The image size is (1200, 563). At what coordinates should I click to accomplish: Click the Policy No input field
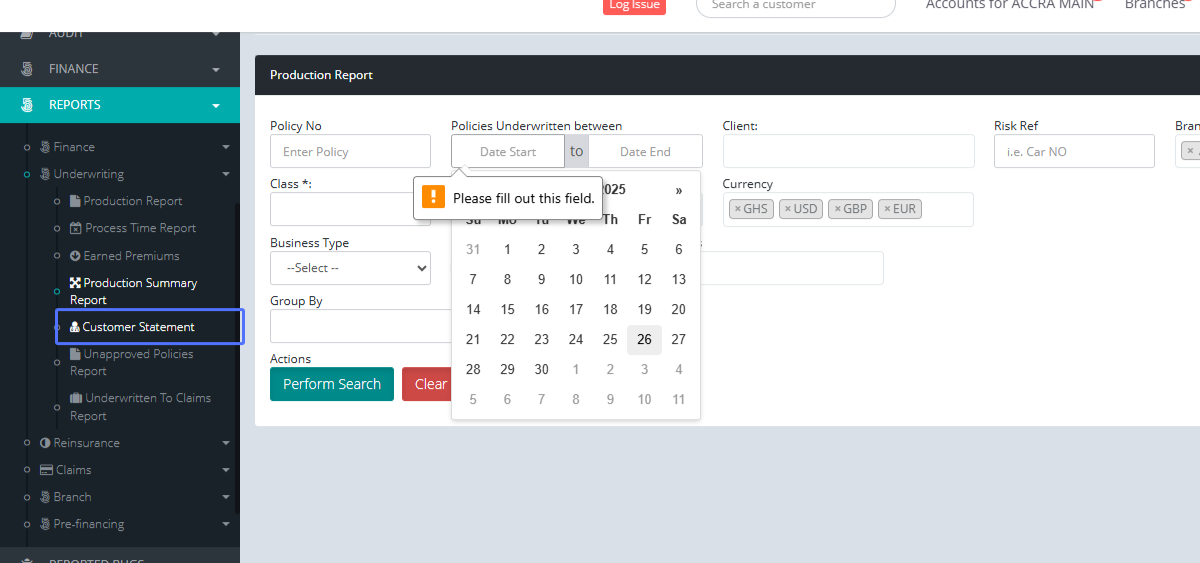point(350,152)
